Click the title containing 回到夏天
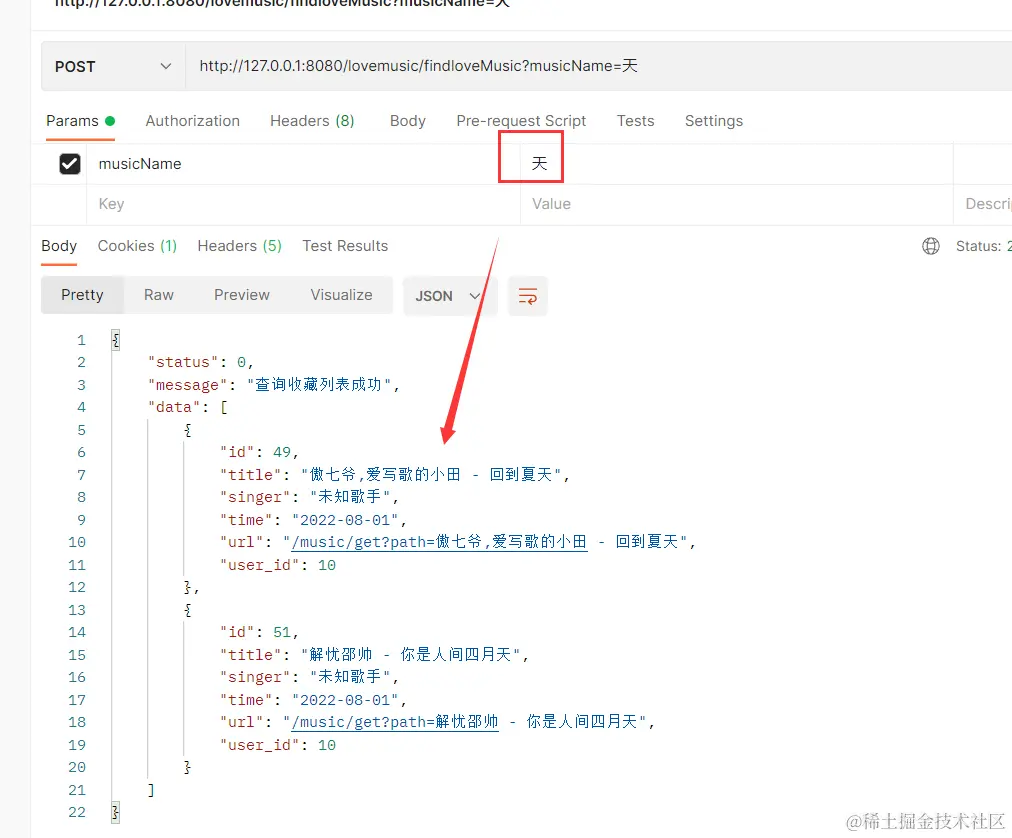1012x838 pixels. [431, 475]
